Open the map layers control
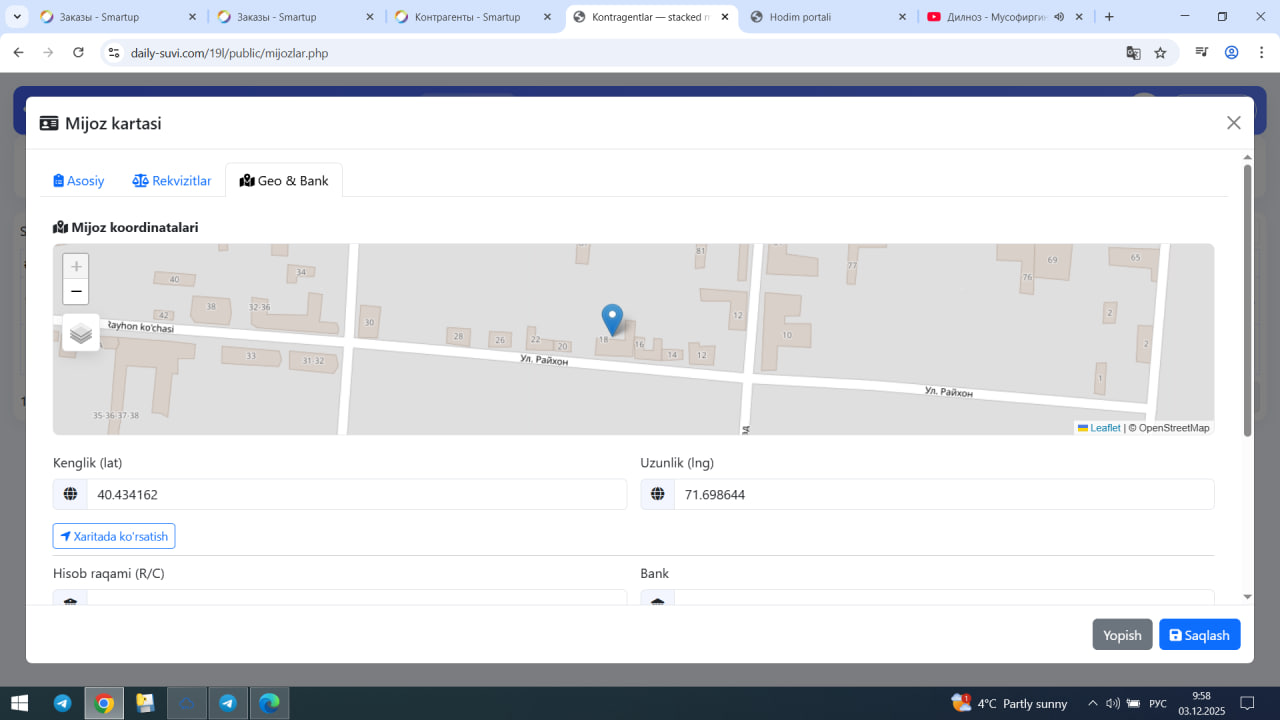 click(81, 333)
